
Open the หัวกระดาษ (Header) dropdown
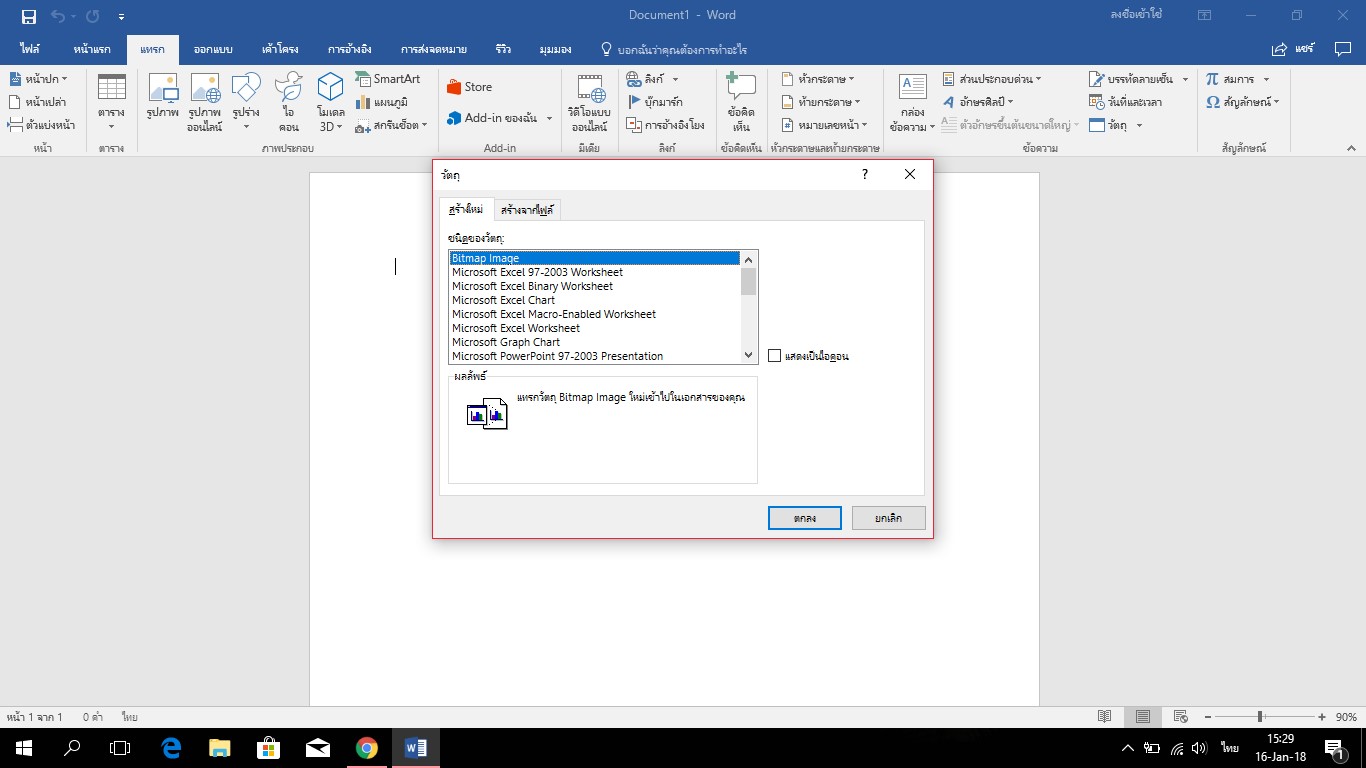point(820,79)
